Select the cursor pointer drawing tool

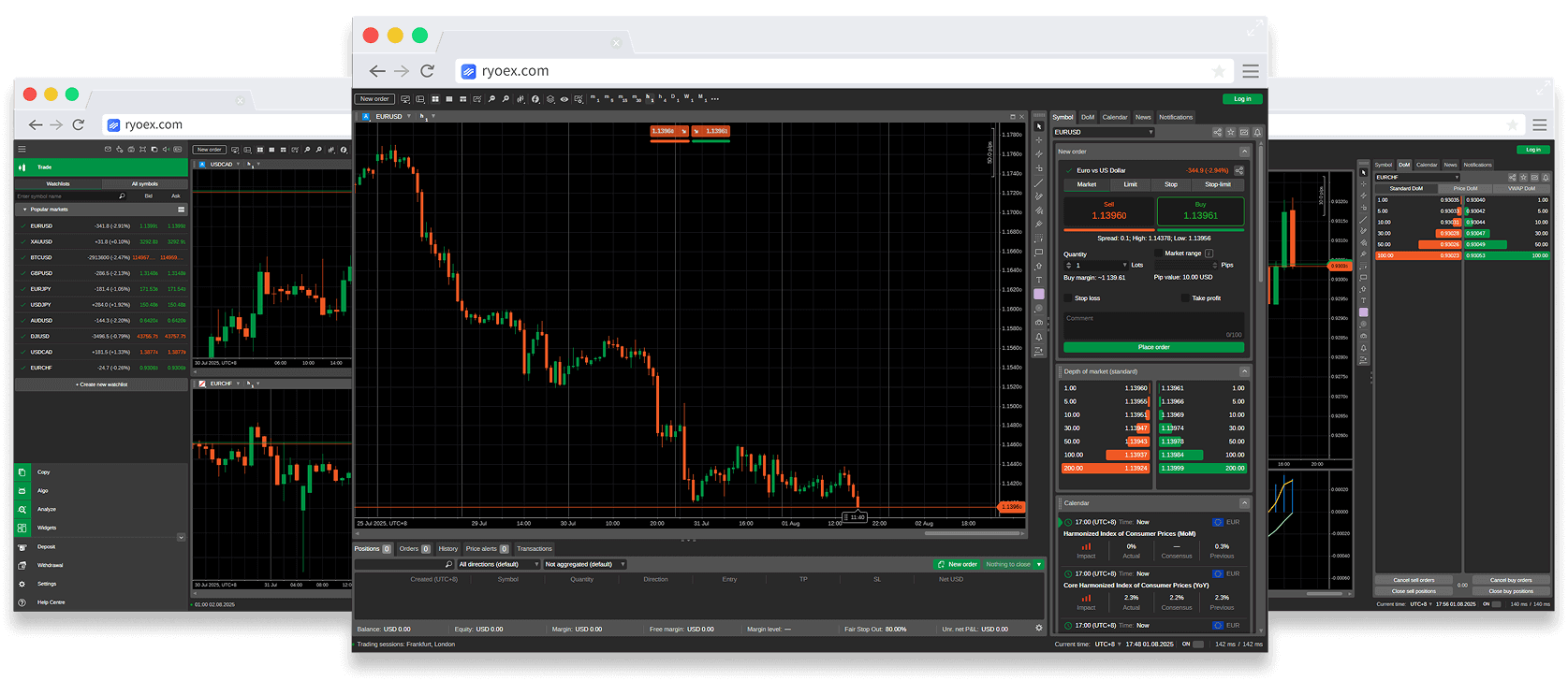1039,126
